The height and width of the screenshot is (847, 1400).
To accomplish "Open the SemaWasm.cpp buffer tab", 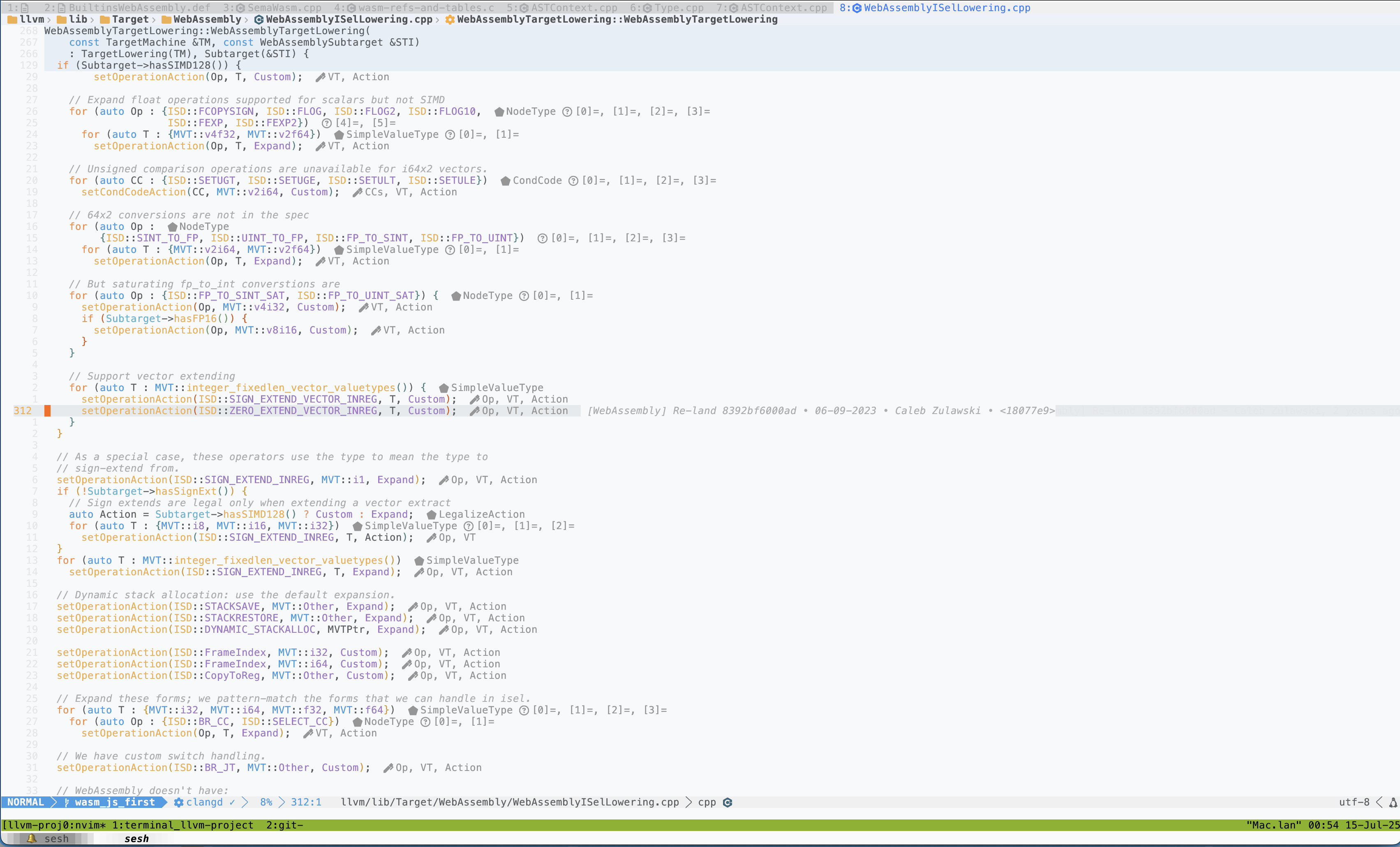I will coord(272,7).
